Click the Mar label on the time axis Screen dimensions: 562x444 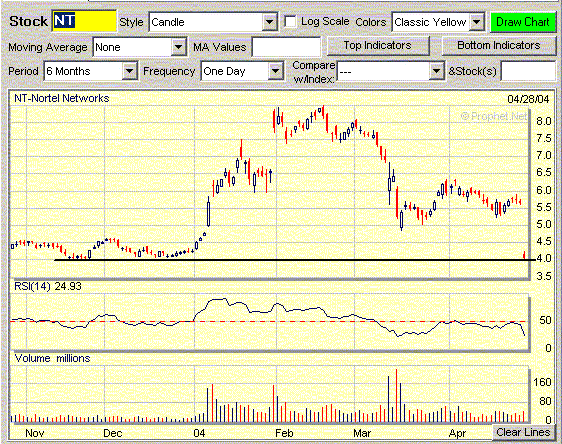pyautogui.click(x=362, y=433)
